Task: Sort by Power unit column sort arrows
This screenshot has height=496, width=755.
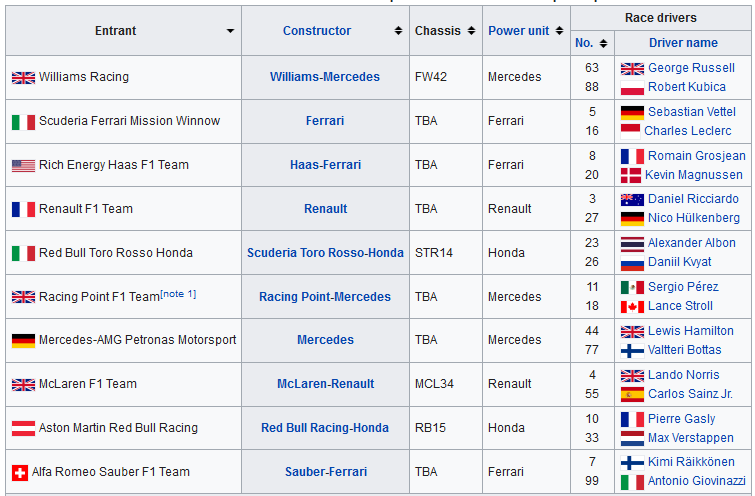Action: coord(559,31)
